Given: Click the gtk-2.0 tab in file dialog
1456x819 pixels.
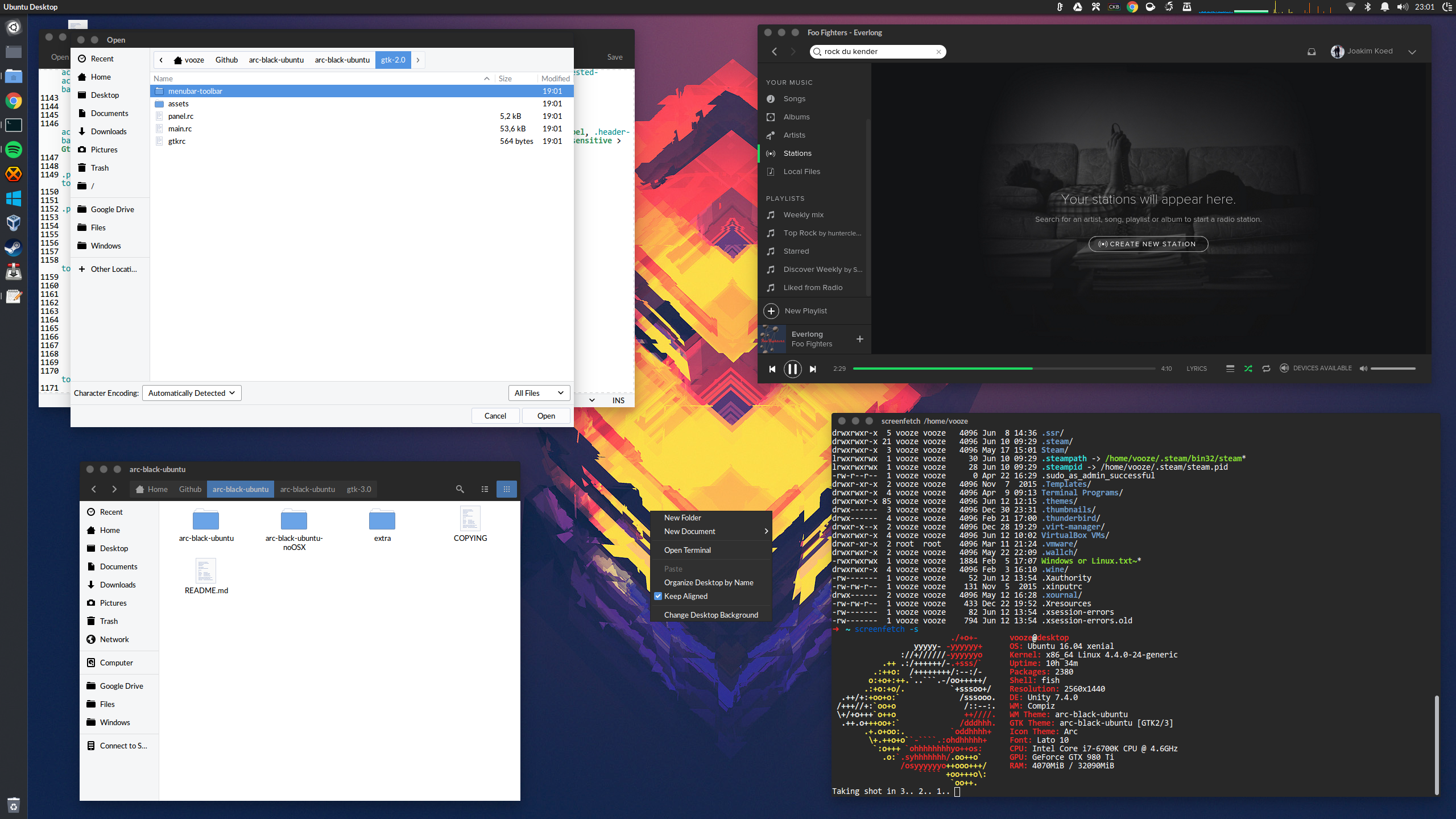Looking at the screenshot, I should 393,59.
